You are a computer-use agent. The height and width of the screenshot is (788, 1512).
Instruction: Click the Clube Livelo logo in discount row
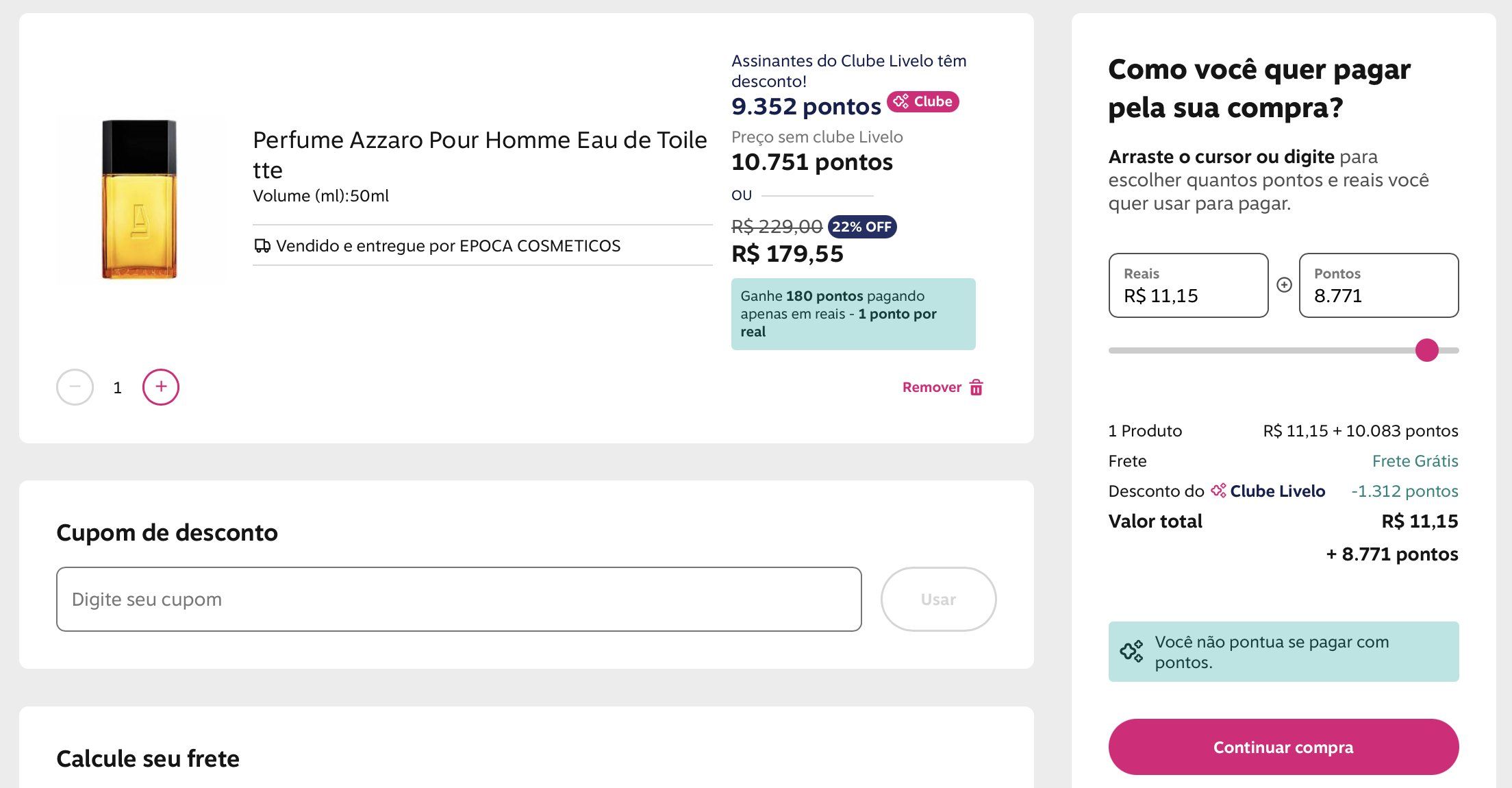1268,491
